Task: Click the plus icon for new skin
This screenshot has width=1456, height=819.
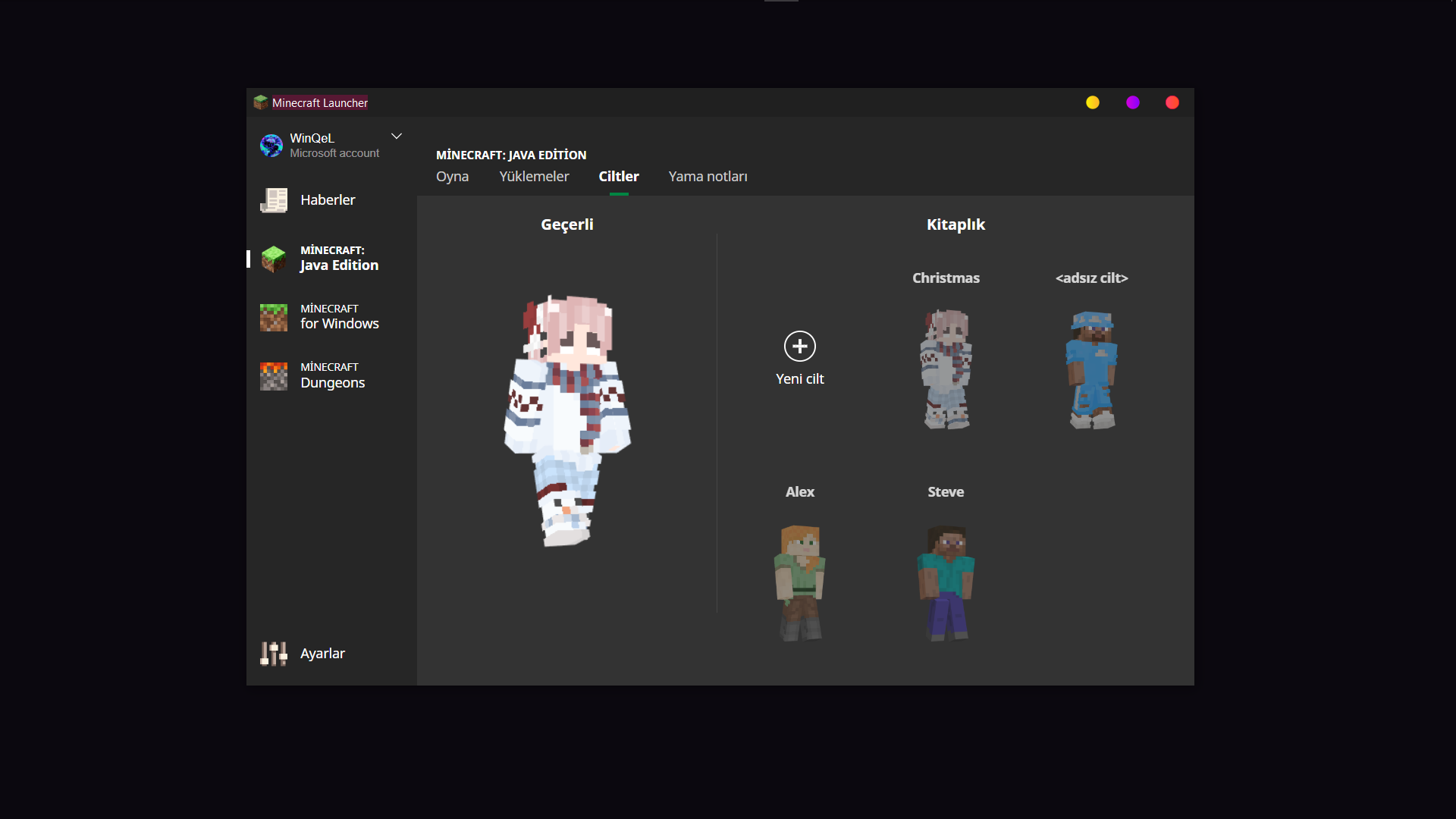Action: [x=799, y=347]
